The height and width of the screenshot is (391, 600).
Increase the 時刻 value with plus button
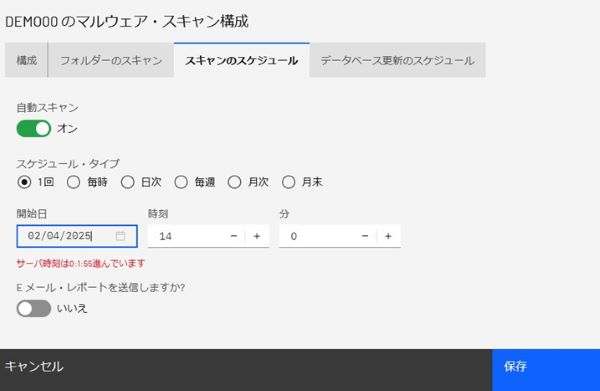tap(257, 236)
